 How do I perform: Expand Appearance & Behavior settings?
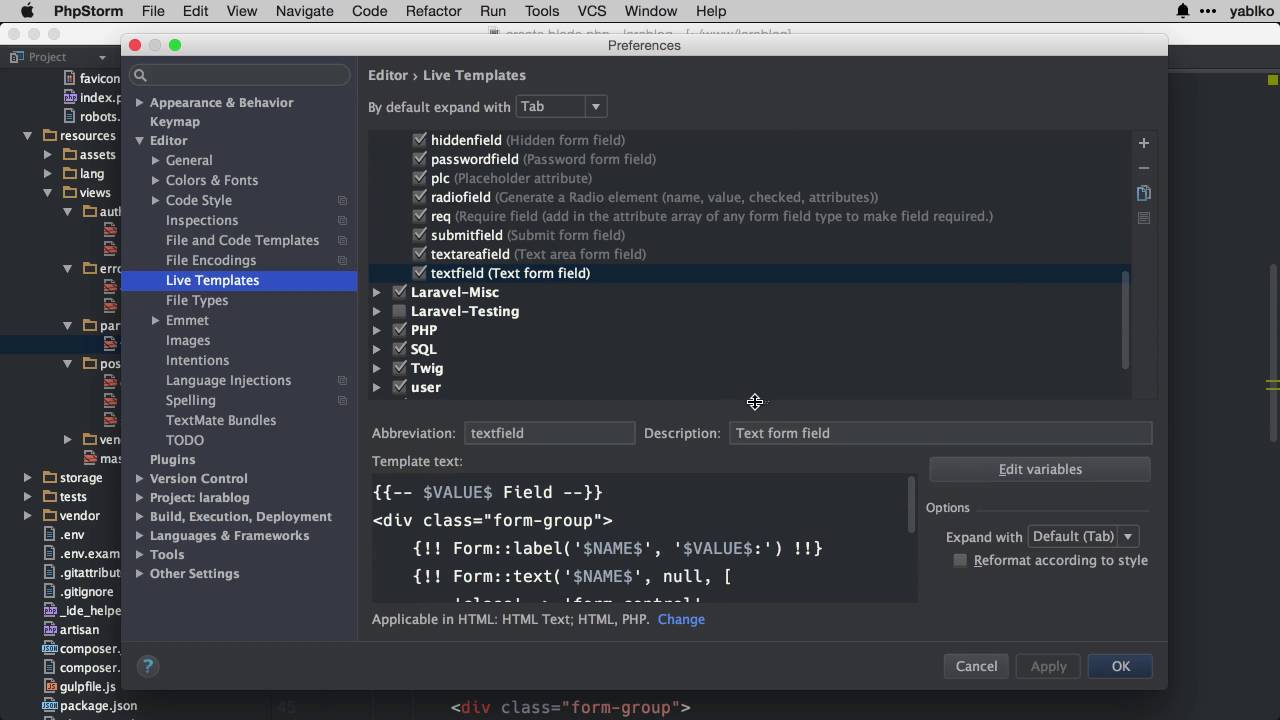[x=140, y=102]
